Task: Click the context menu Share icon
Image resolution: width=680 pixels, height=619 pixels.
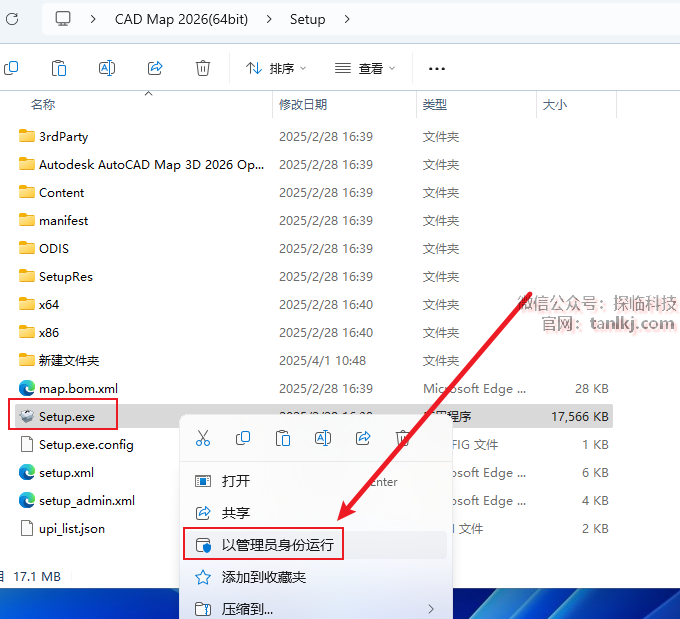Action: (363, 438)
